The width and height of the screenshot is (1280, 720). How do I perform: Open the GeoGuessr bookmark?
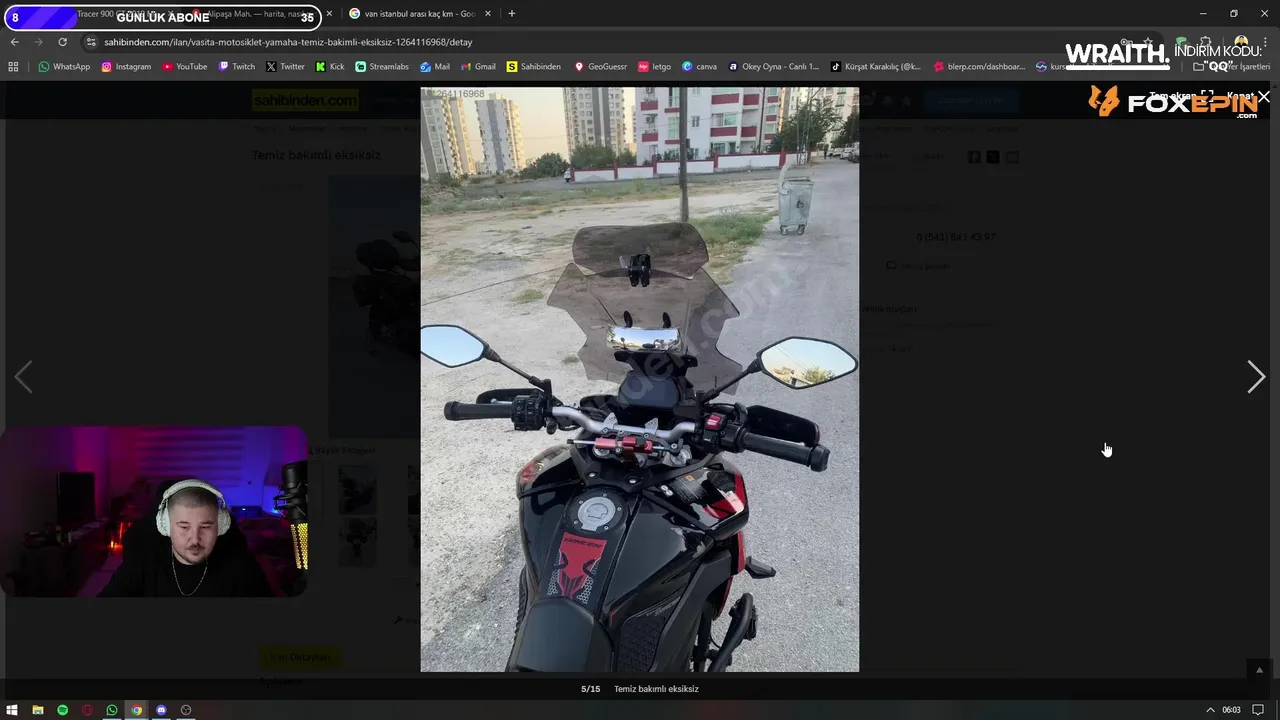600,67
